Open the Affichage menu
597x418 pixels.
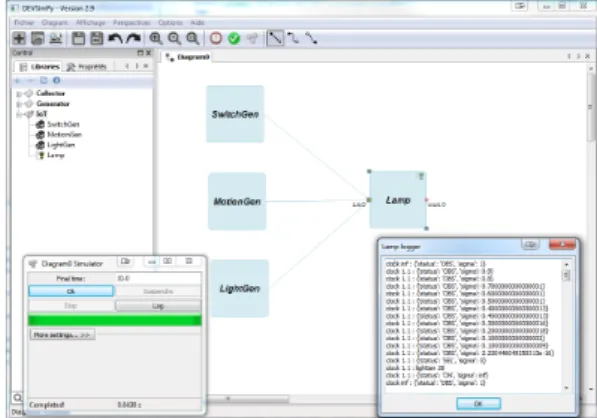[x=90, y=22]
